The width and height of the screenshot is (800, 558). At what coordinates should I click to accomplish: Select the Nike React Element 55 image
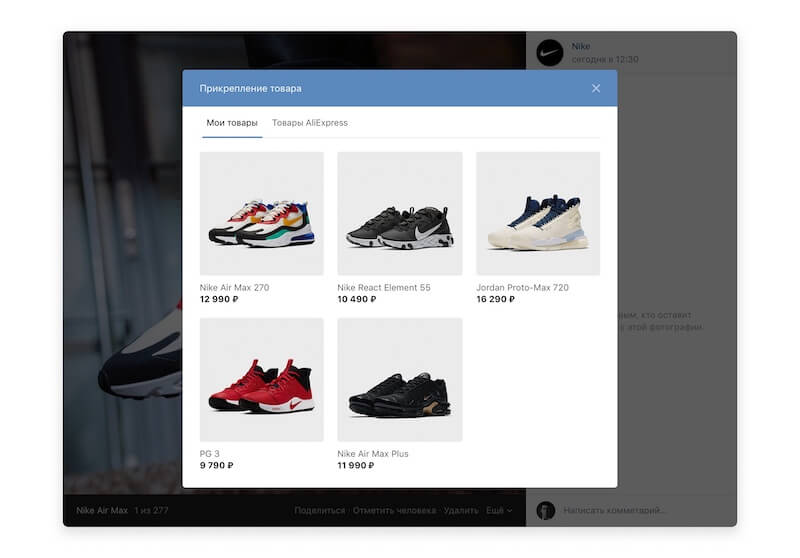[400, 214]
